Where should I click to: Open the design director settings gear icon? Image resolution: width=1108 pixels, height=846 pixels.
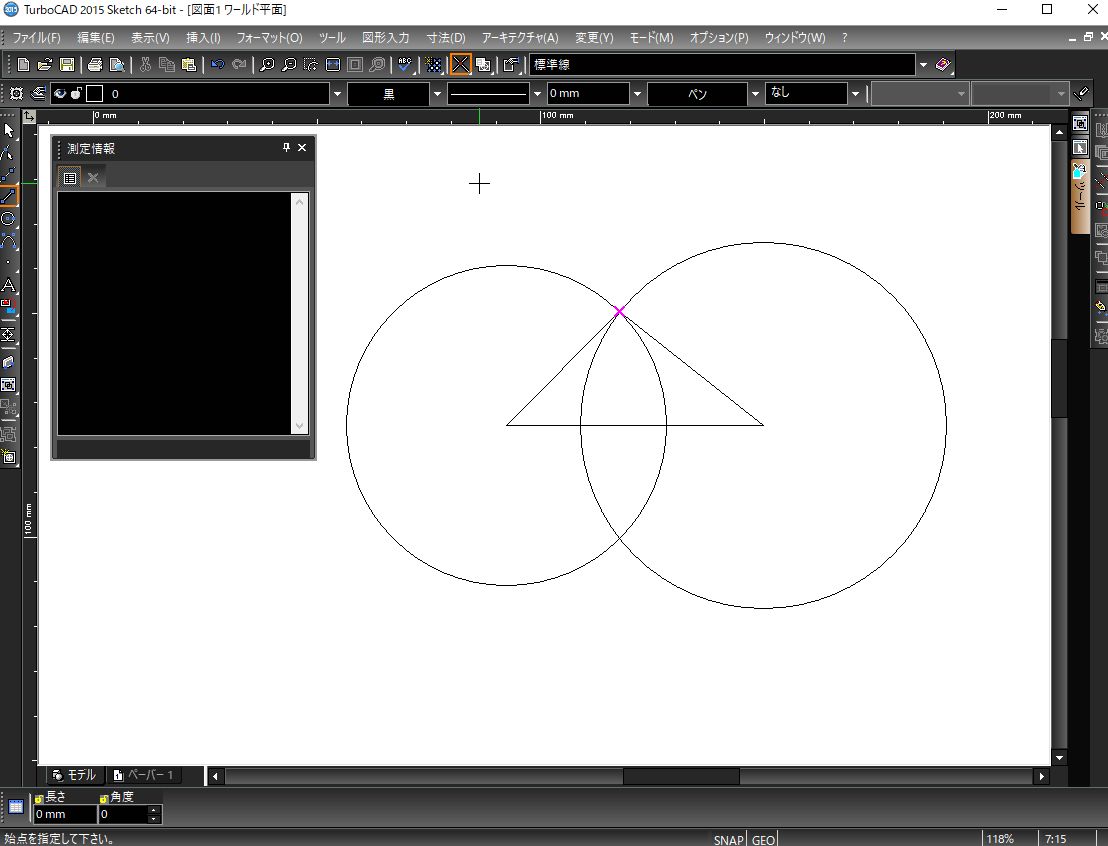pos(16,93)
